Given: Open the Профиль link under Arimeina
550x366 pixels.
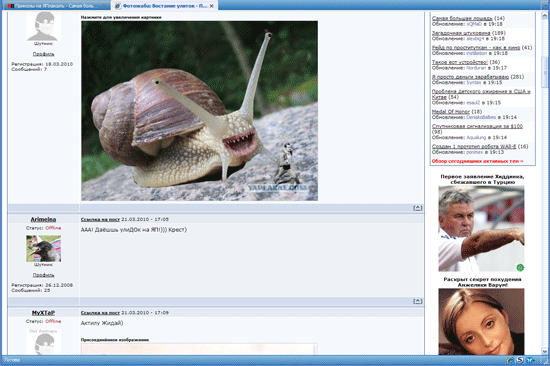Looking at the screenshot, I should coord(43,275).
